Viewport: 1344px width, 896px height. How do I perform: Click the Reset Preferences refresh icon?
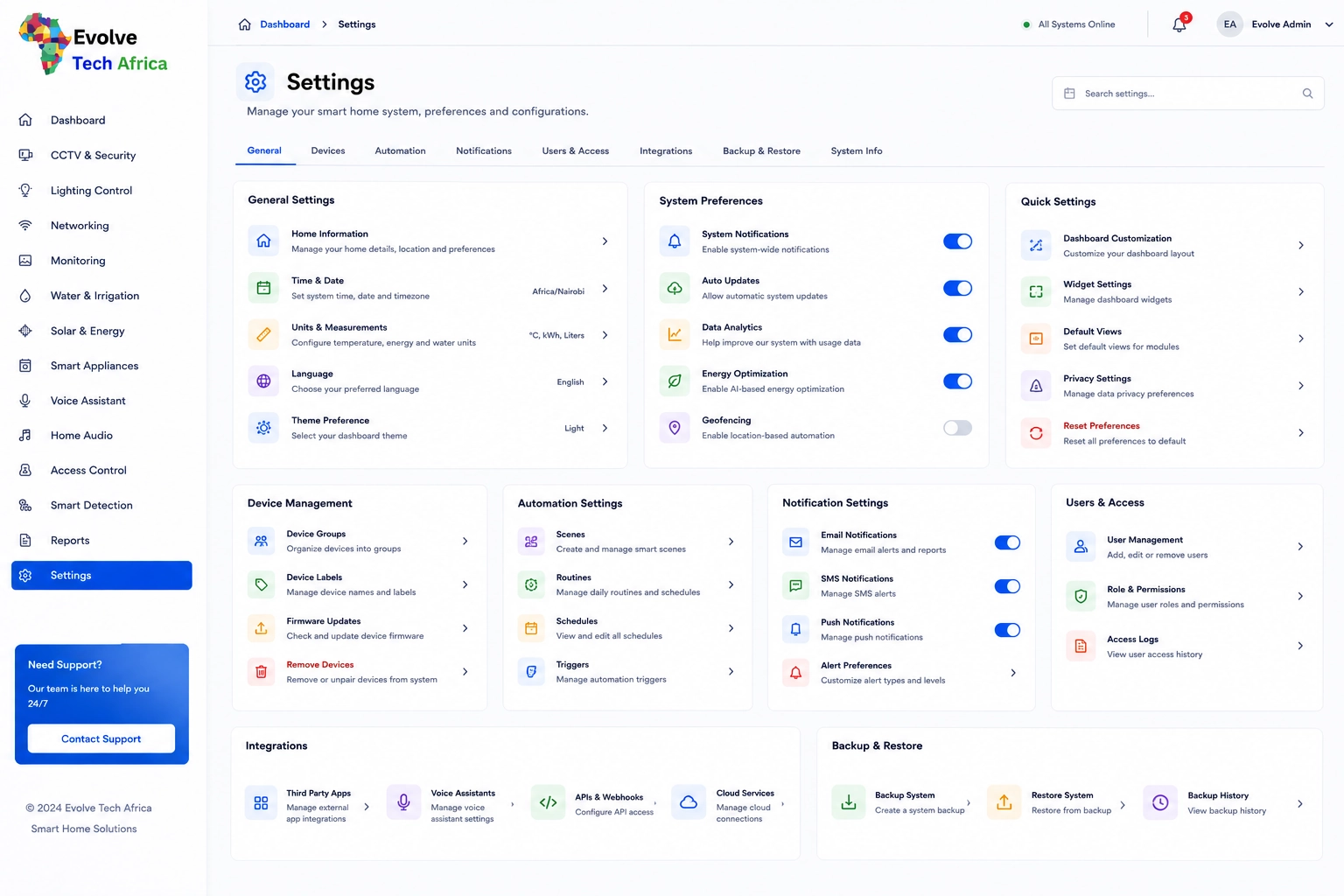(1036, 432)
